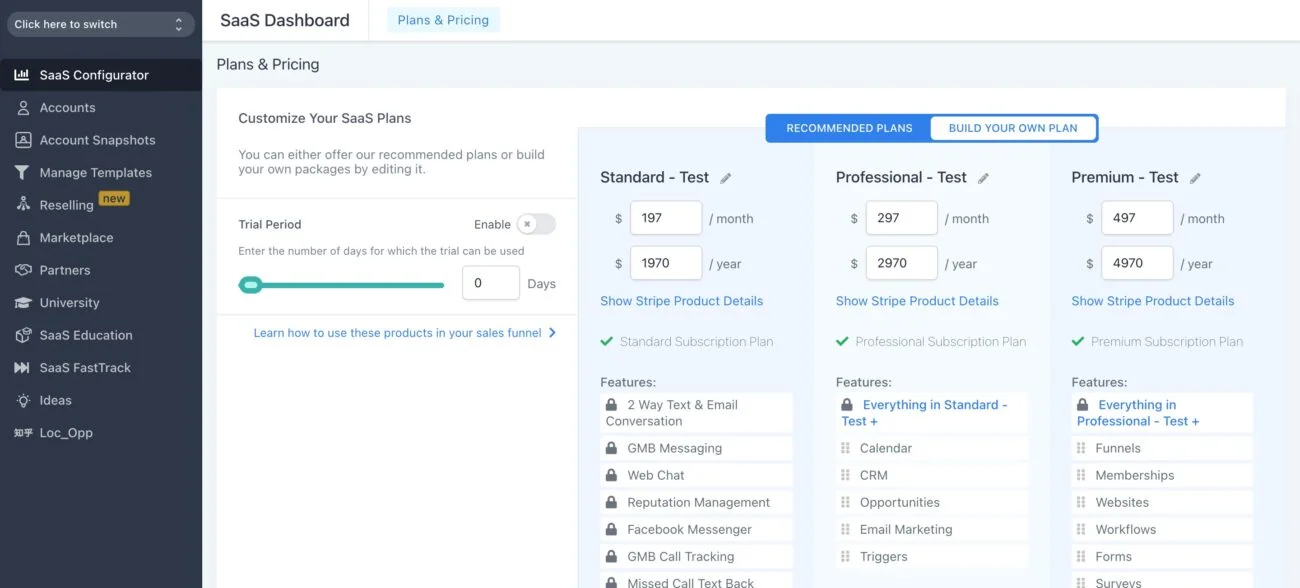
Task: Expand Stripe Product Details for Standard plan
Action: (x=681, y=300)
